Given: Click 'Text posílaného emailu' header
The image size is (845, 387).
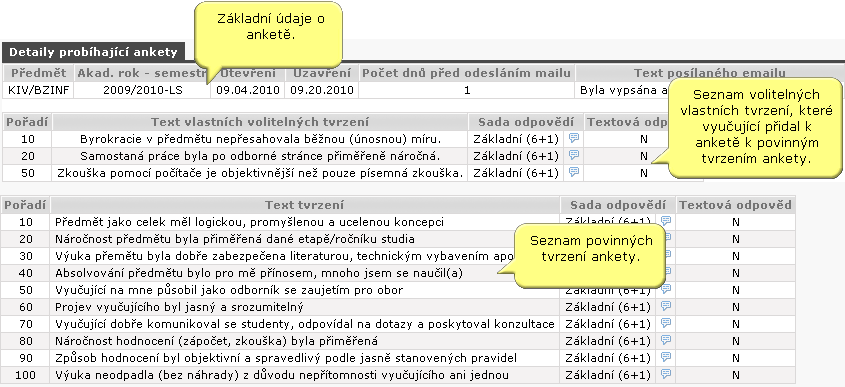Looking at the screenshot, I should (709, 73).
